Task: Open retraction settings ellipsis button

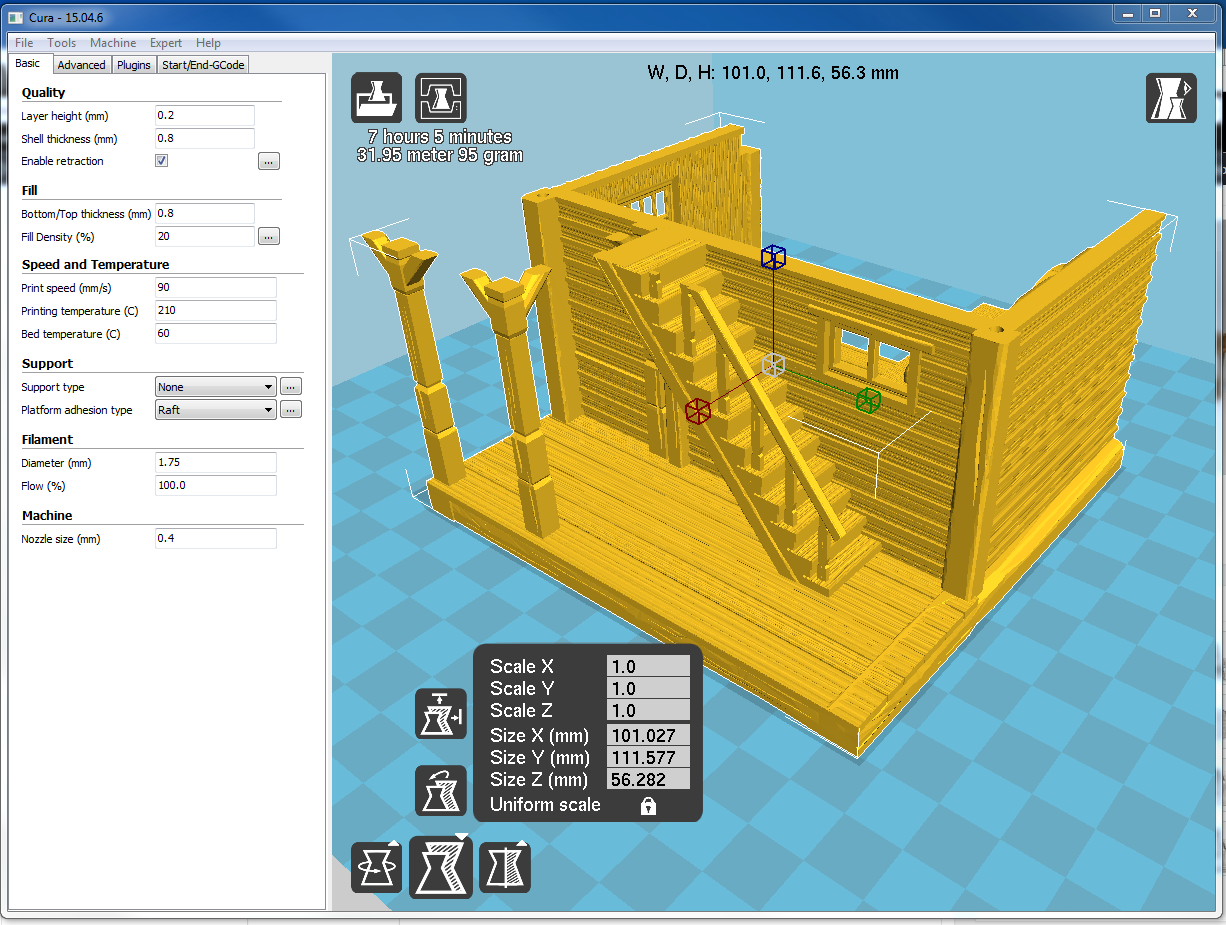Action: click(269, 161)
